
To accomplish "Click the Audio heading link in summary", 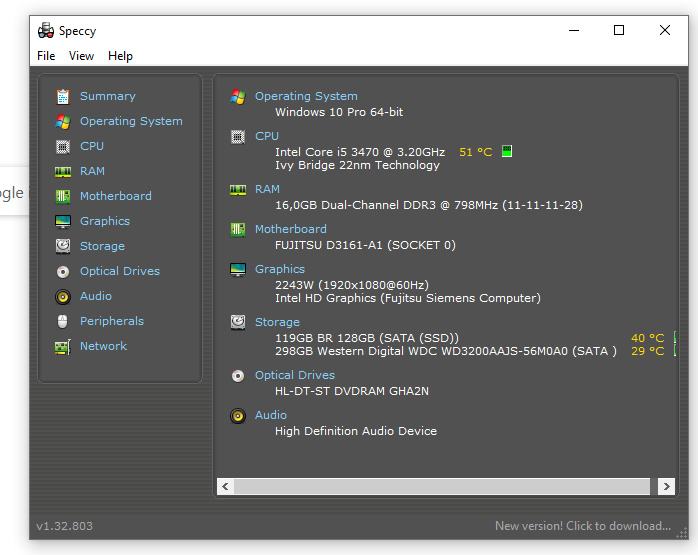I will [271, 415].
